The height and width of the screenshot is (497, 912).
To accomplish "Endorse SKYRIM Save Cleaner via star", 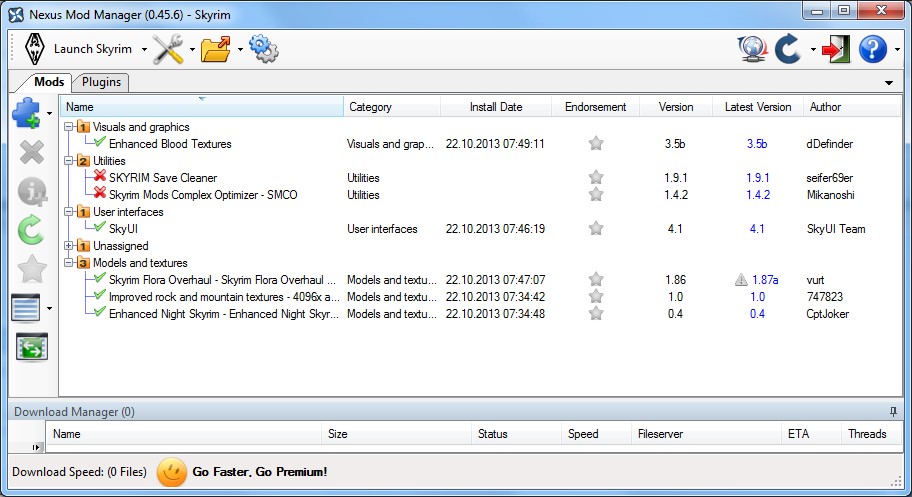I will point(596,177).
